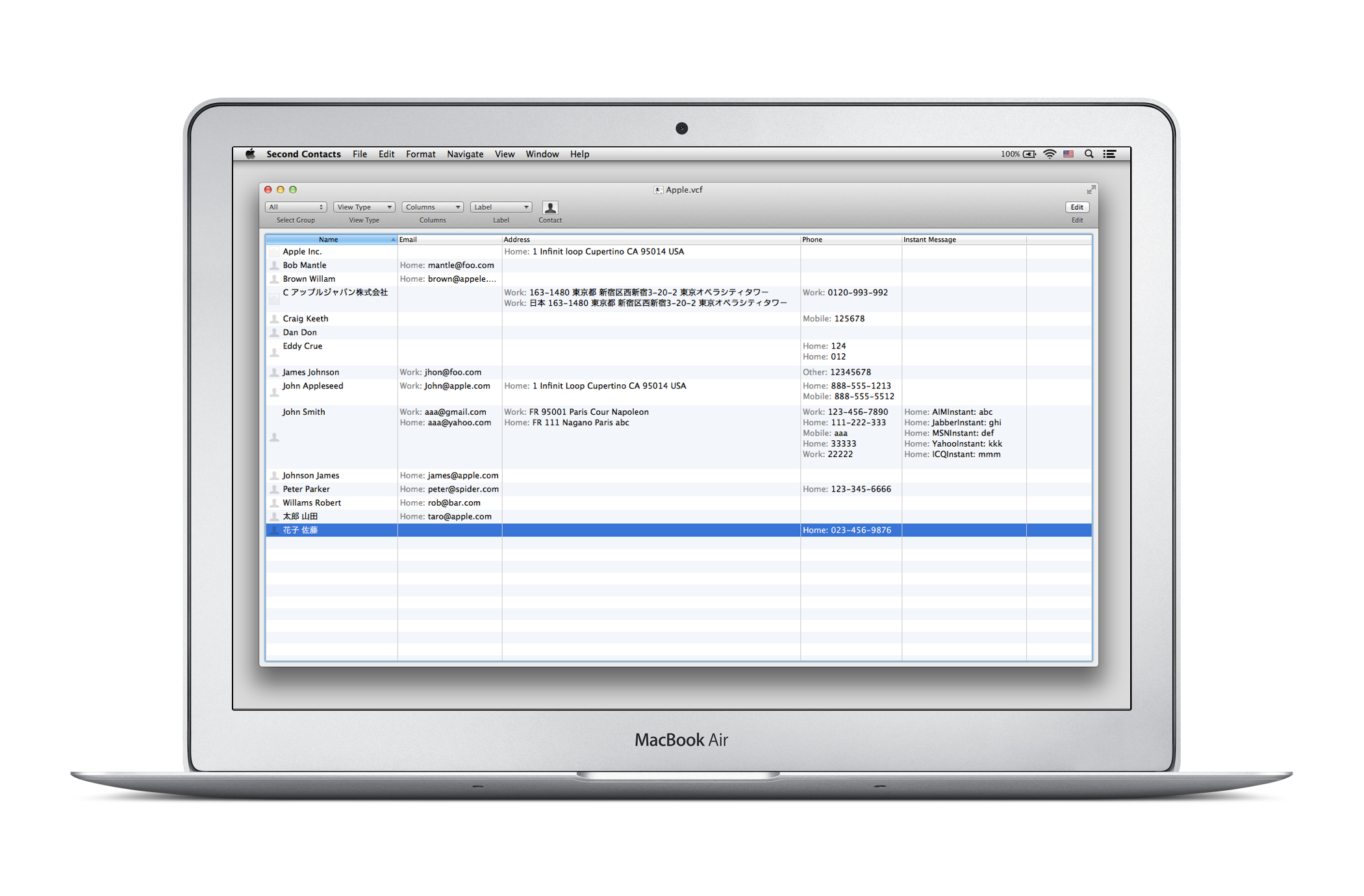This screenshot has height=896, width=1364.
Task: Click the 100% battery percentage text
Action: coord(1010,154)
